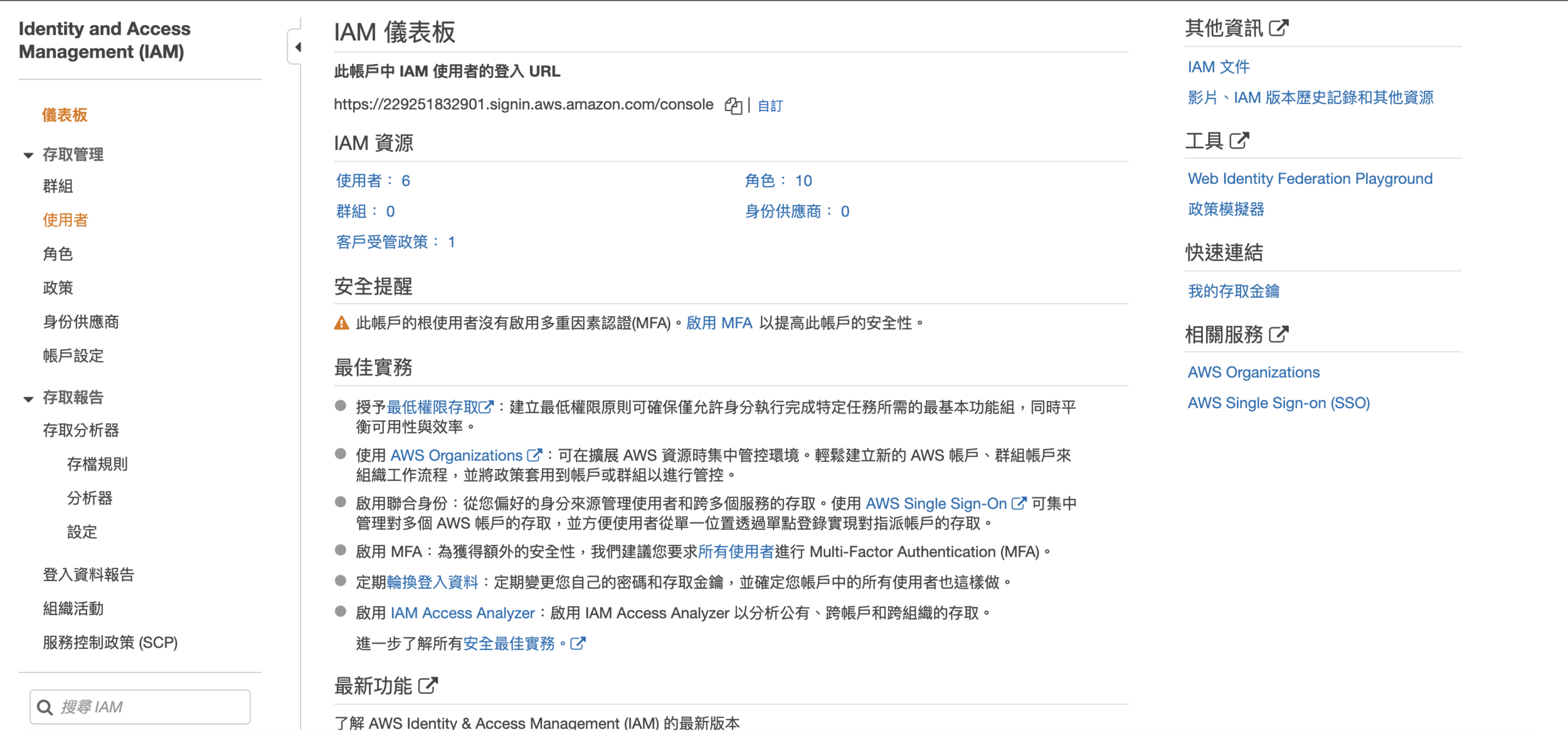Click external link icon beside 其他資訊
The width and height of the screenshot is (1568, 731).
coord(1278,28)
